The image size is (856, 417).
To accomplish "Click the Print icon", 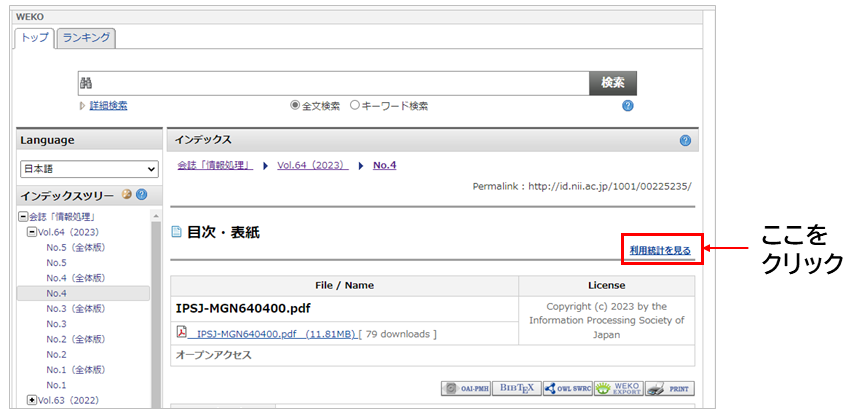I will pos(670,389).
